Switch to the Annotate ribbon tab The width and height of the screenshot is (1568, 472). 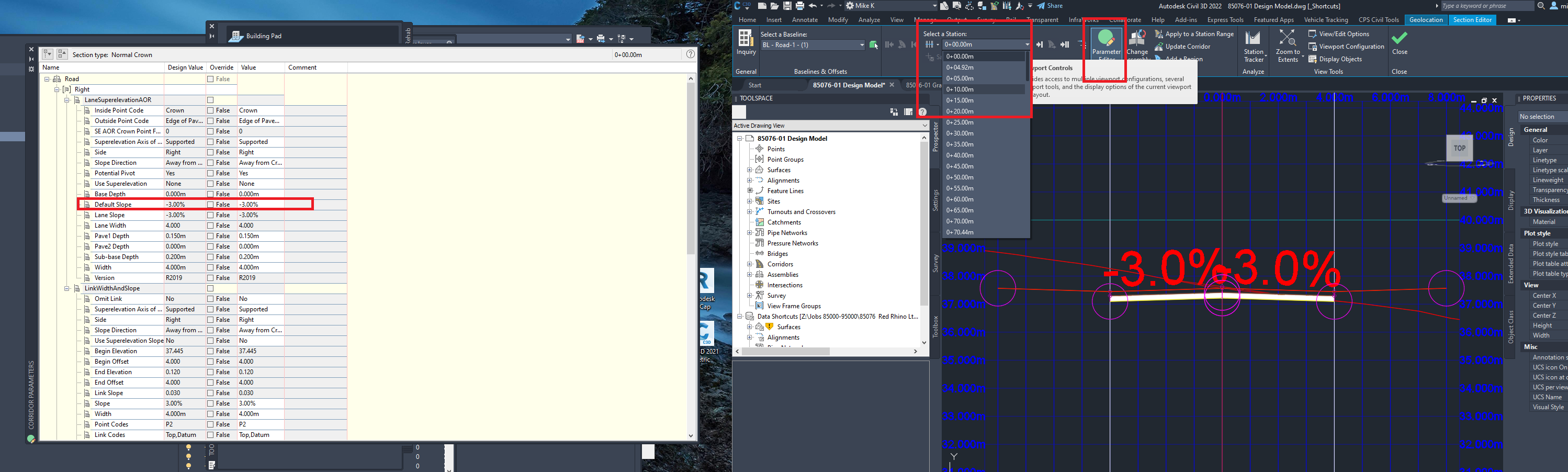(805, 19)
